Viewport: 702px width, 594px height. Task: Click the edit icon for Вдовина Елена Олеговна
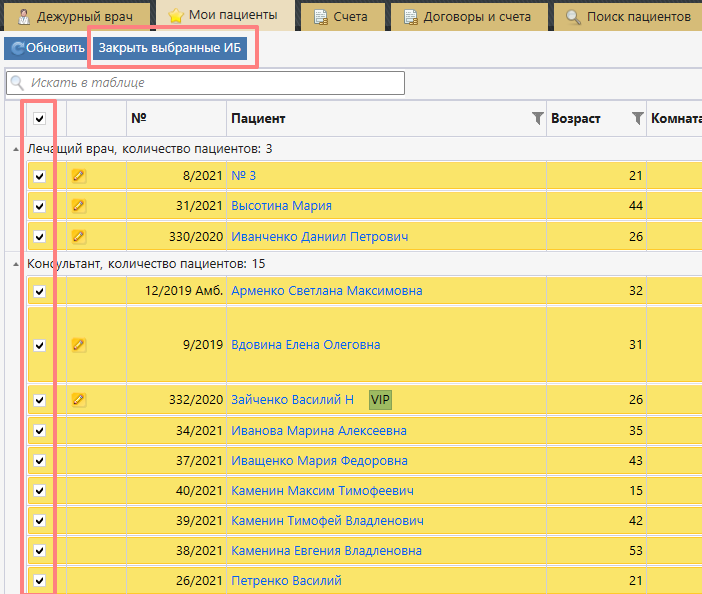point(79,345)
